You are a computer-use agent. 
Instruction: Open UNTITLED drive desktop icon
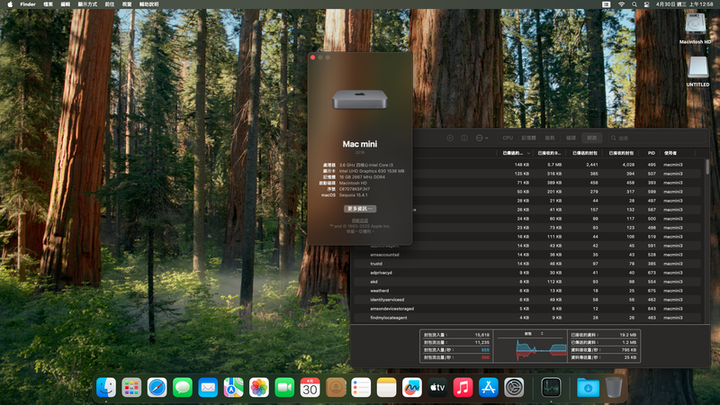pos(698,72)
